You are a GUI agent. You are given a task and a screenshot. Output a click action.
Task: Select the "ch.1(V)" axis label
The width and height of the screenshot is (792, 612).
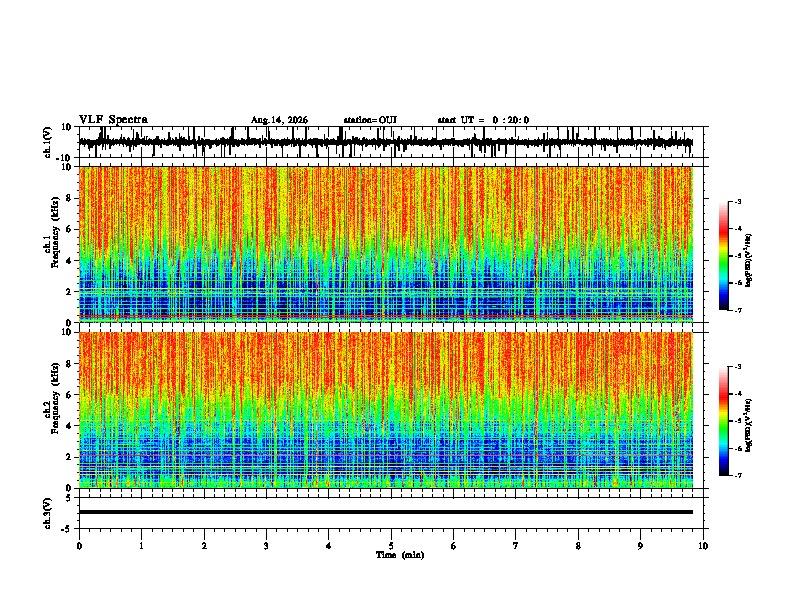(48, 142)
